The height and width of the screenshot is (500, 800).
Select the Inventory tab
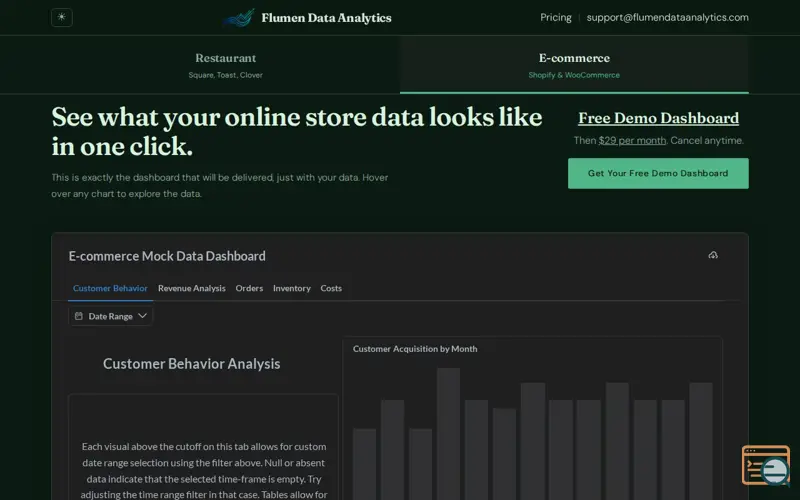tap(292, 288)
